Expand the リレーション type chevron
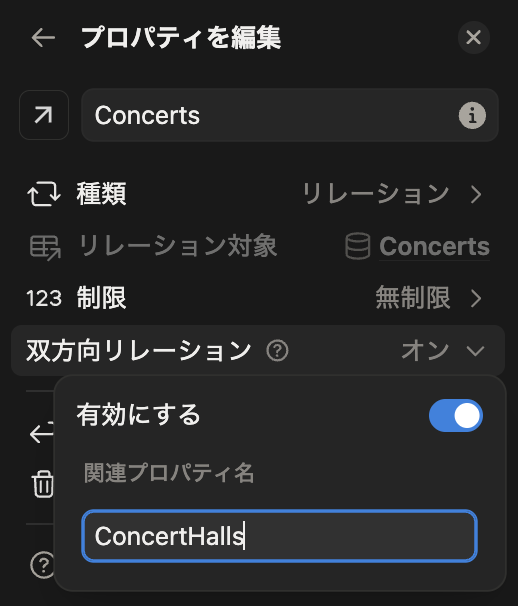This screenshot has height=606, width=518. tap(476, 194)
